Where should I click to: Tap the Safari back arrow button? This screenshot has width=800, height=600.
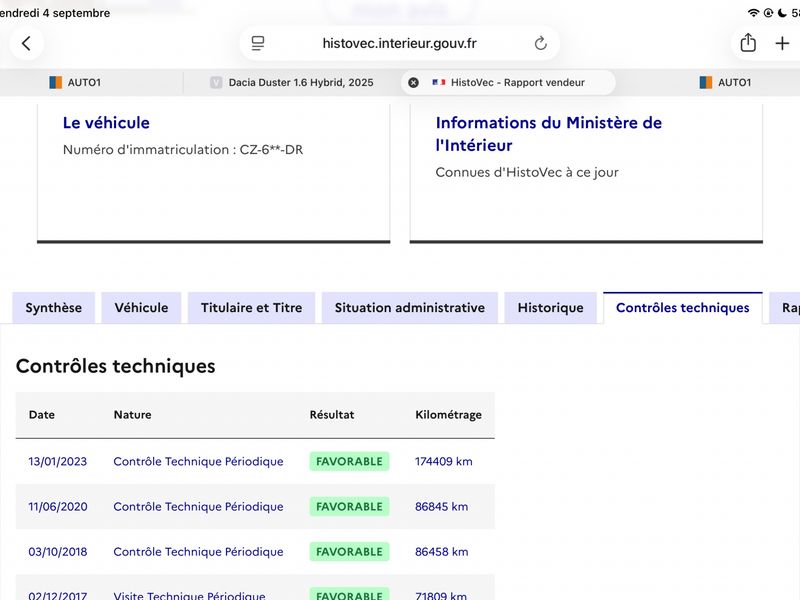pyautogui.click(x=26, y=43)
